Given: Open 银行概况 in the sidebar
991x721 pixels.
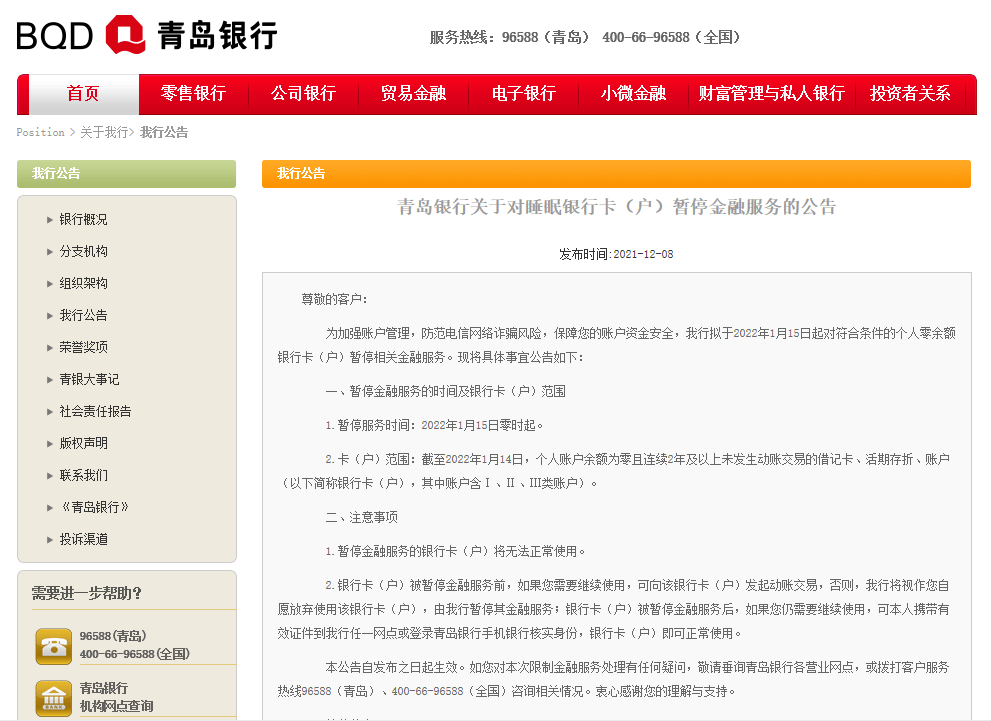Looking at the screenshot, I should [x=83, y=219].
